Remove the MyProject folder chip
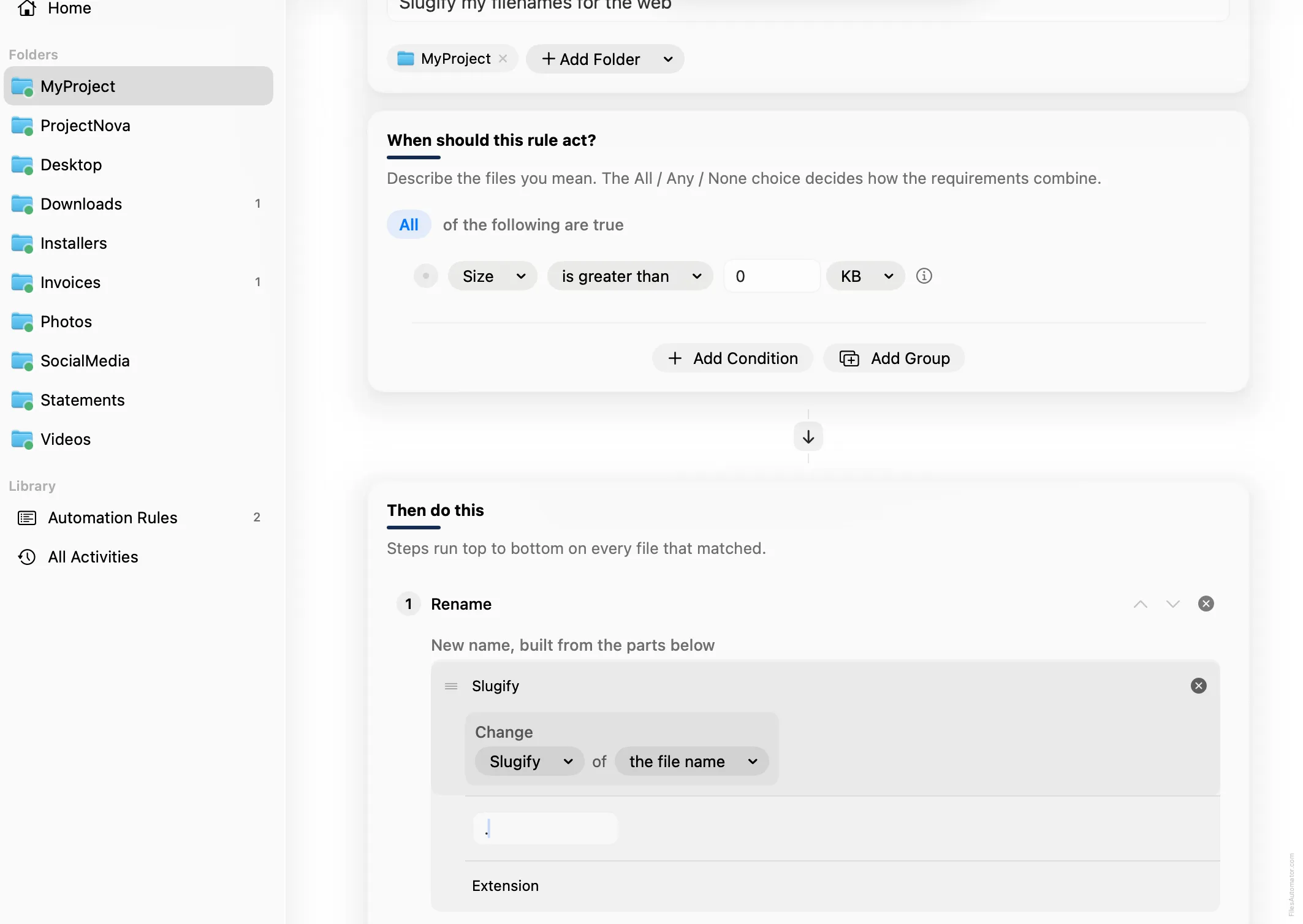The height and width of the screenshot is (924, 1303). pos(503,59)
